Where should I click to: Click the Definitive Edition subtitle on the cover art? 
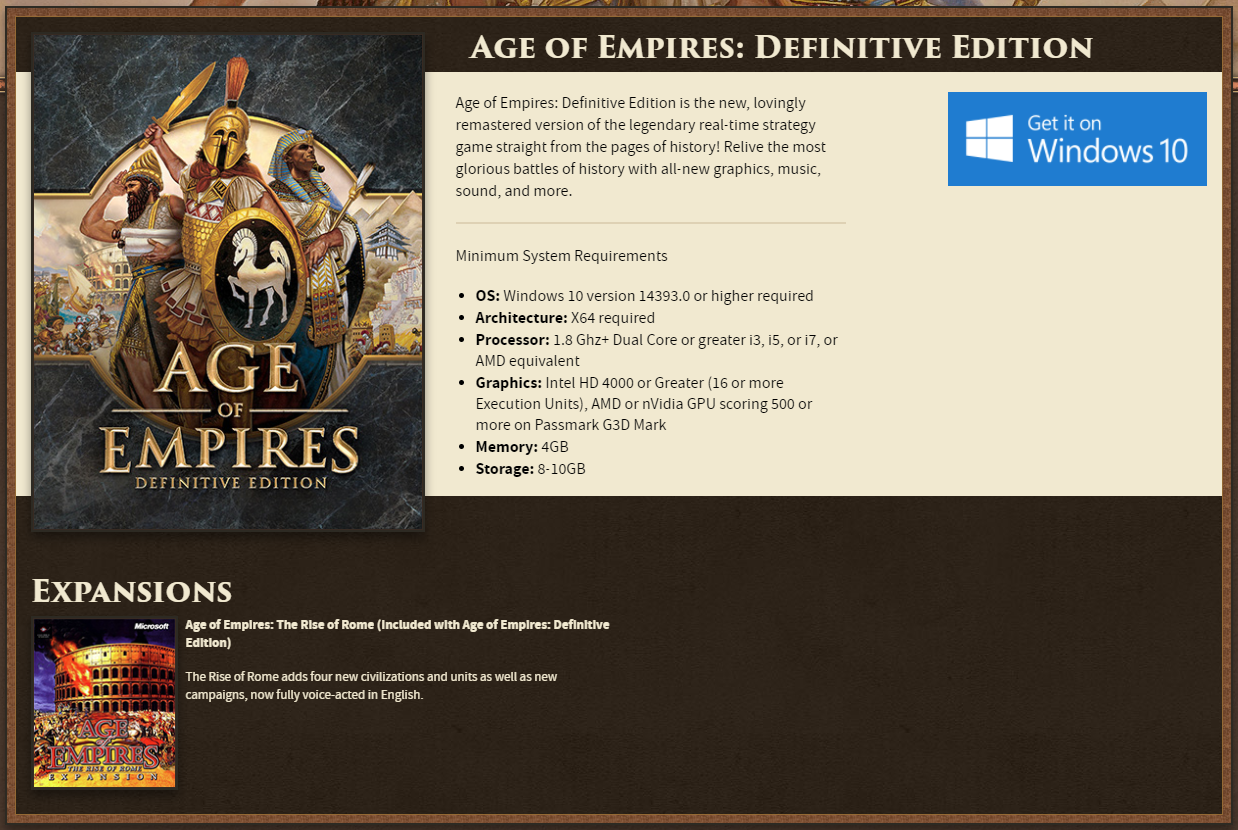[231, 483]
